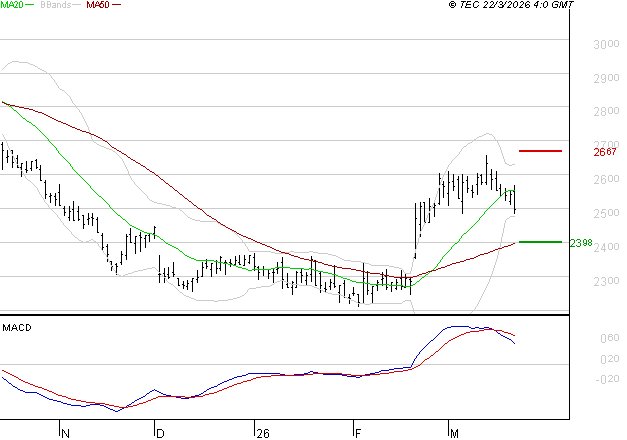Click the MA20 legend label
Screen dimensions: 627x440
[12, 5]
